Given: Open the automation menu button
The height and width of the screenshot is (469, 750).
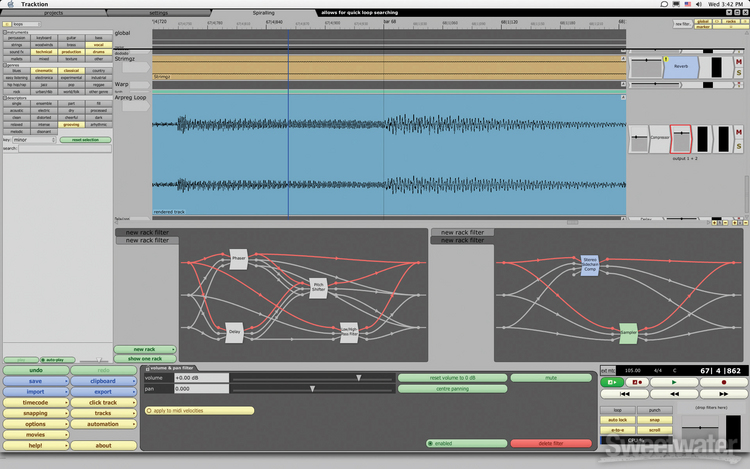Looking at the screenshot, I should click(x=103, y=424).
